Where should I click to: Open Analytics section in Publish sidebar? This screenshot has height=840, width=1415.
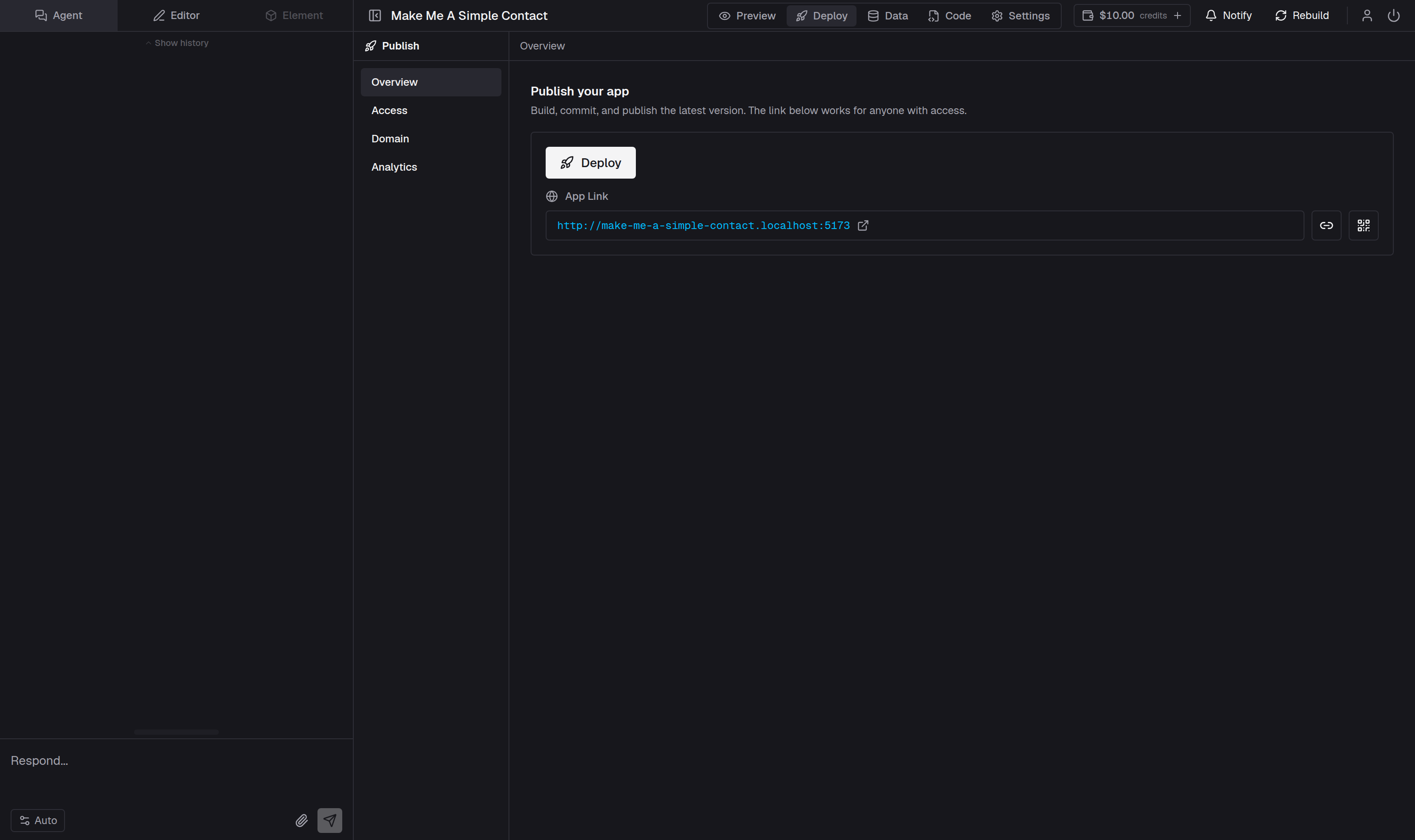tap(431, 167)
